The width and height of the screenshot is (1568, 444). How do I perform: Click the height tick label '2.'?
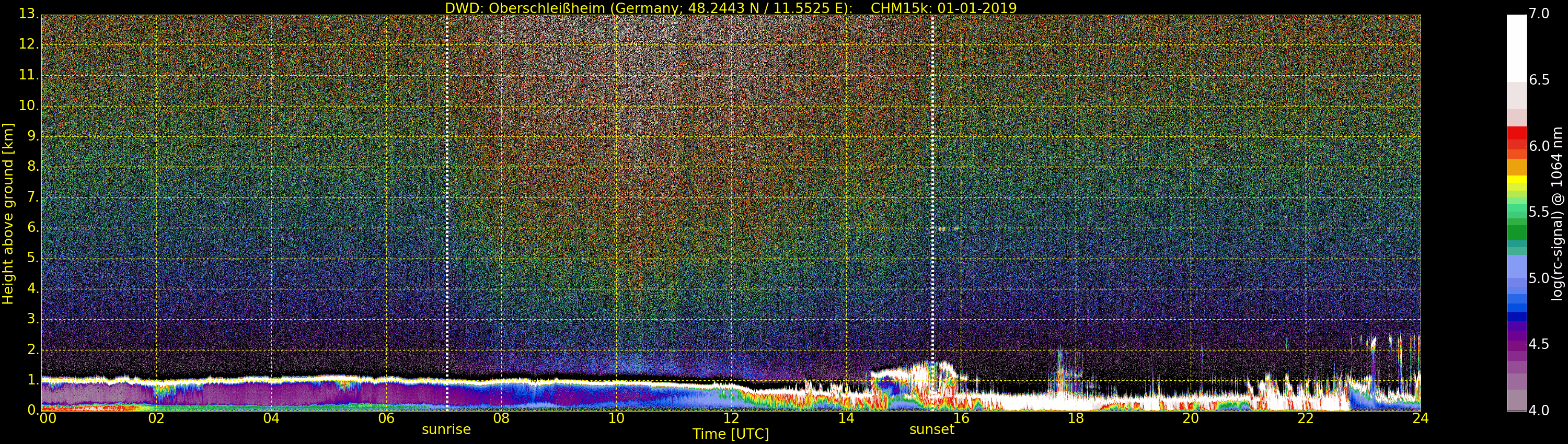click(32, 349)
